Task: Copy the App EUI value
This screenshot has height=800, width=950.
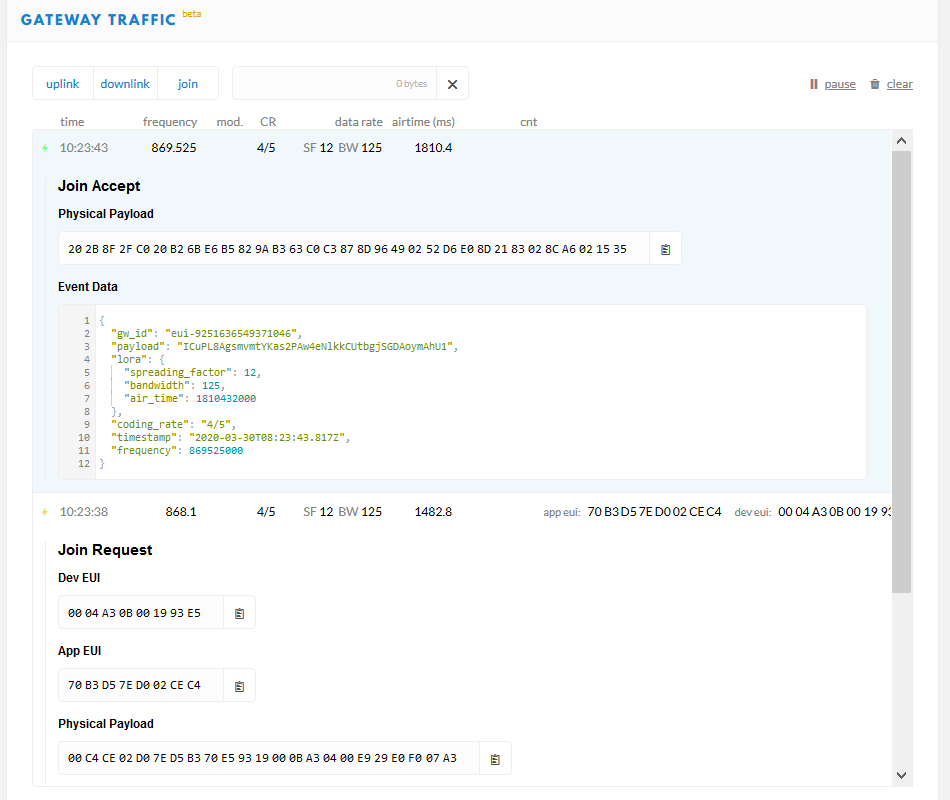Action: pos(239,686)
